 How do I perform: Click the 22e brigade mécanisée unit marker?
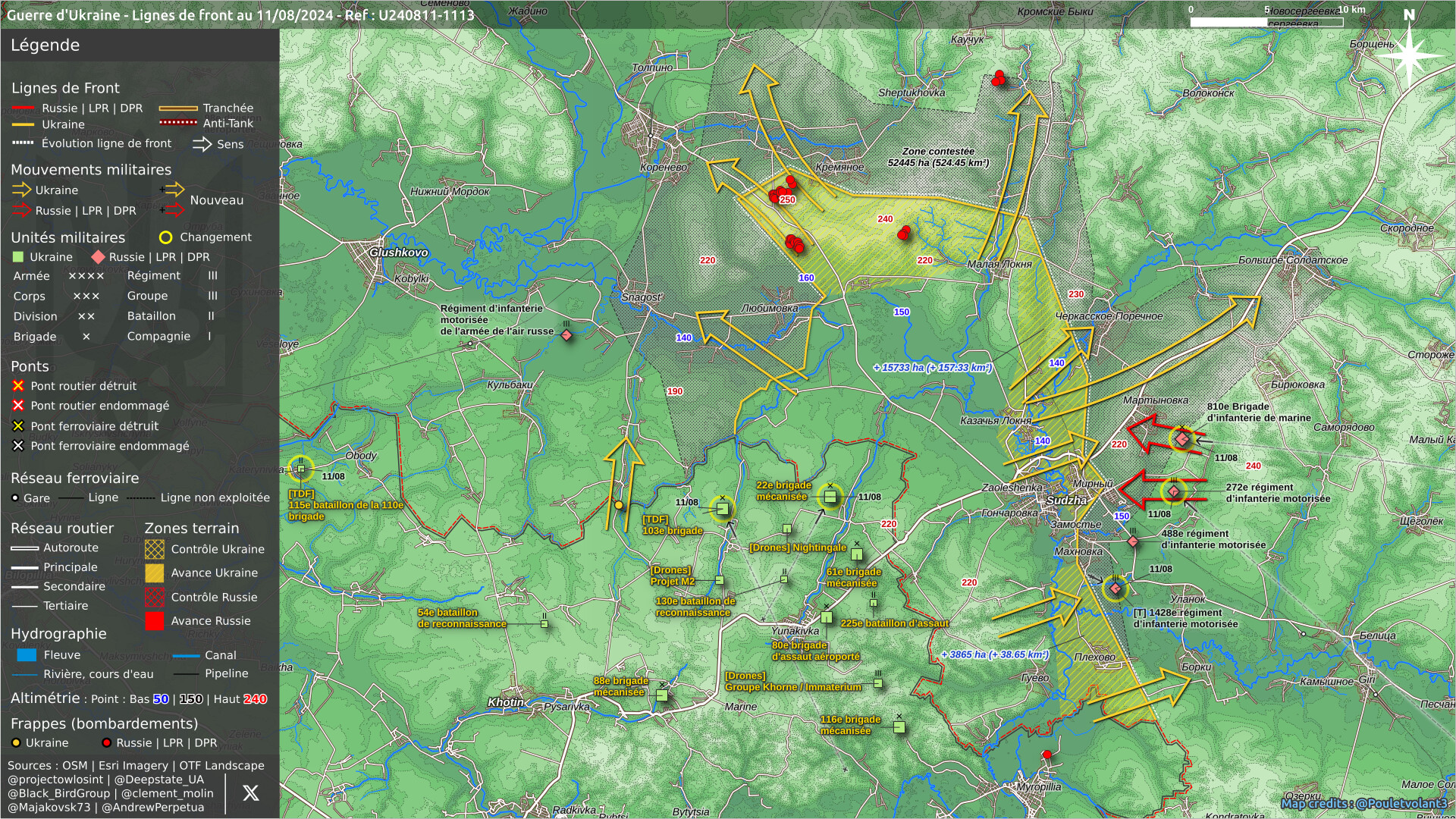(x=830, y=497)
